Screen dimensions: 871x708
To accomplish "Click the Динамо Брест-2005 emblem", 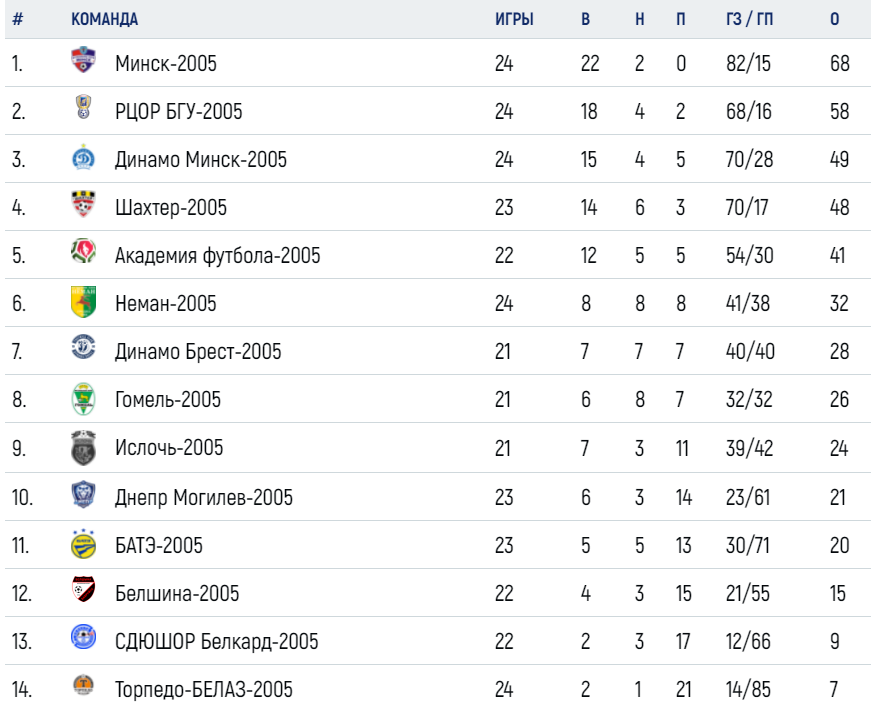I will (x=83, y=348).
